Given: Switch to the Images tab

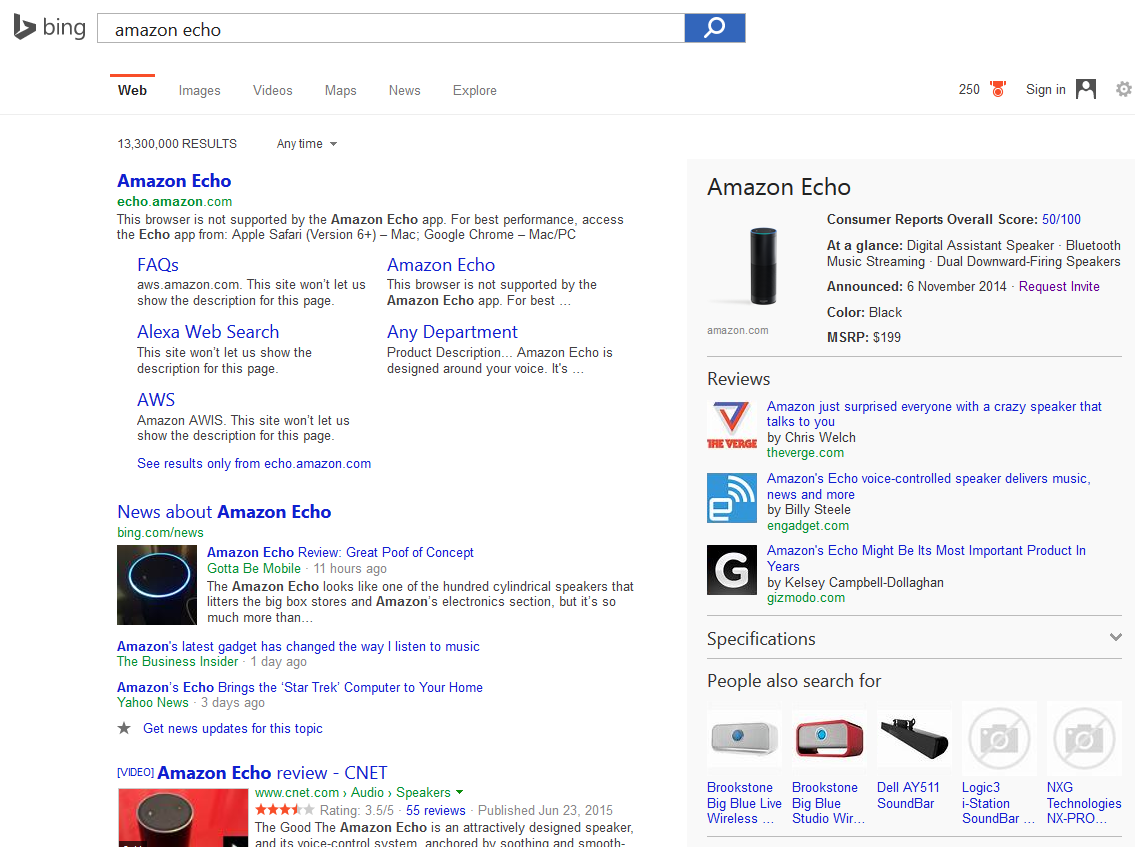Looking at the screenshot, I should (199, 90).
